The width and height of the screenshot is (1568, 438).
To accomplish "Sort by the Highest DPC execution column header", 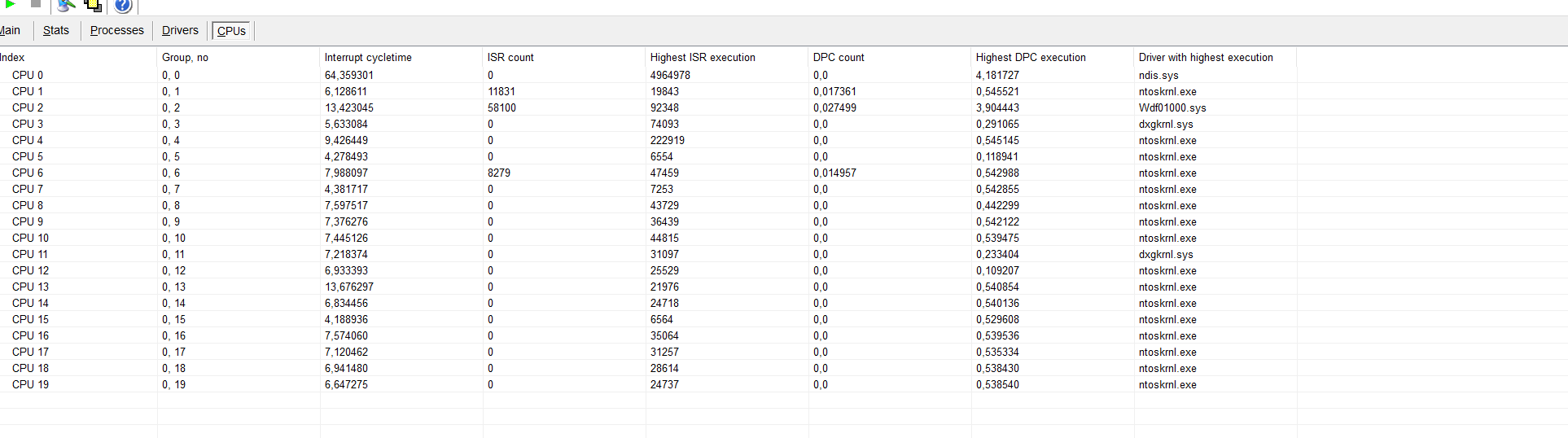I will pyautogui.click(x=1053, y=57).
